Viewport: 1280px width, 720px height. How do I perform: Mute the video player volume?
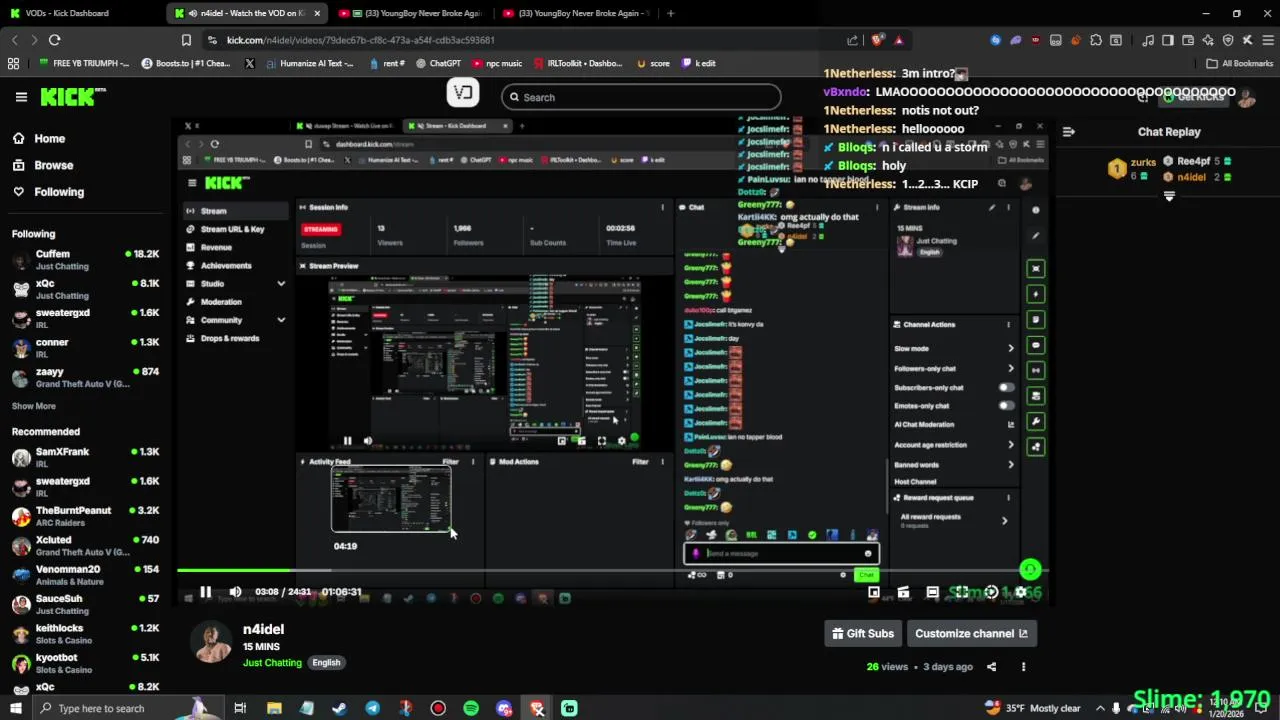(x=235, y=592)
